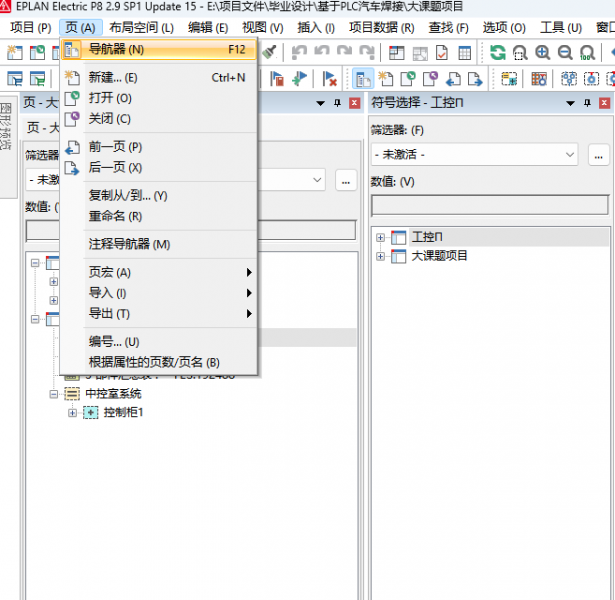Click the yellow dashed box with plus icon
This screenshot has width=615, height=600.
point(509,79)
